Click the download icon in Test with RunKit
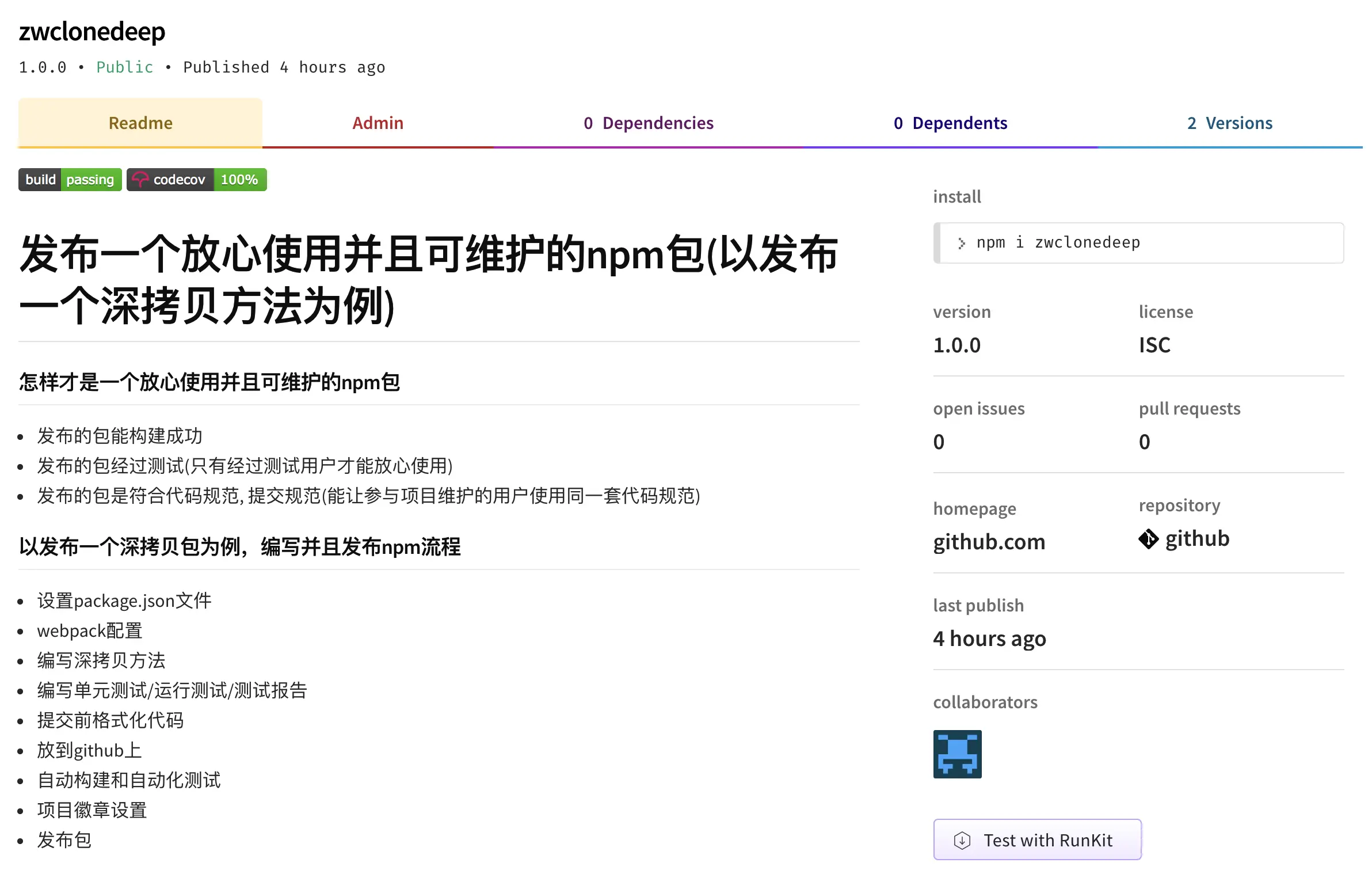 coord(962,840)
